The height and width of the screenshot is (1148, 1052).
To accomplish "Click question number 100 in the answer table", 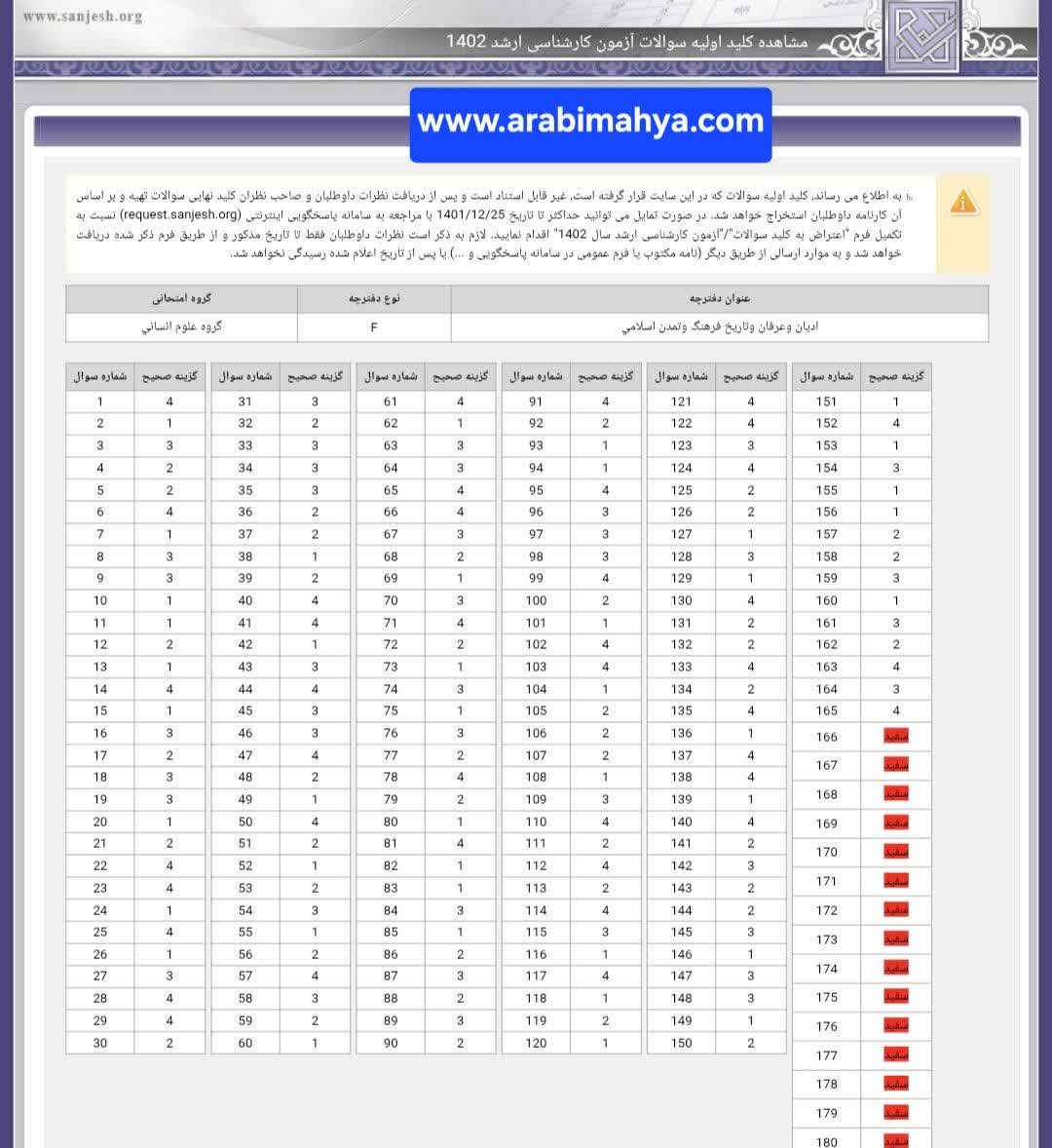I will (536, 600).
